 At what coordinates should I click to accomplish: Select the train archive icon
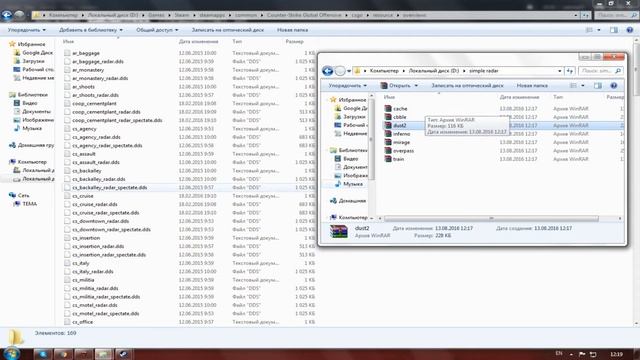click(388, 159)
